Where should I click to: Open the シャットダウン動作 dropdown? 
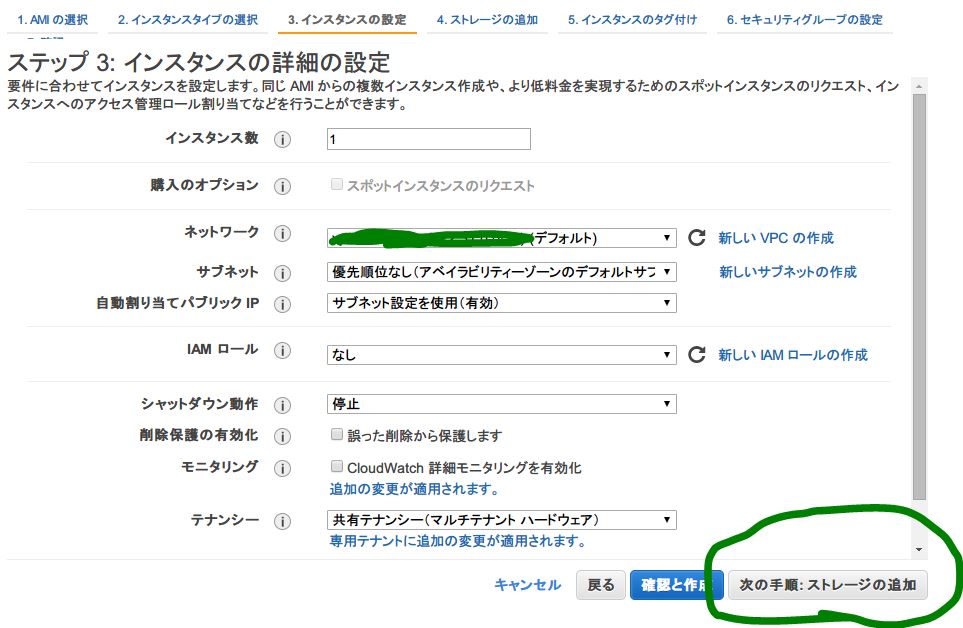pyautogui.click(x=502, y=403)
